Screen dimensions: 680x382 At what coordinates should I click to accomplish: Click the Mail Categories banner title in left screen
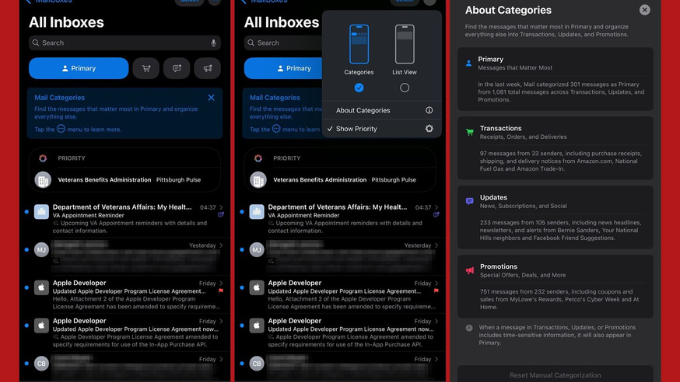pyautogui.click(x=59, y=98)
